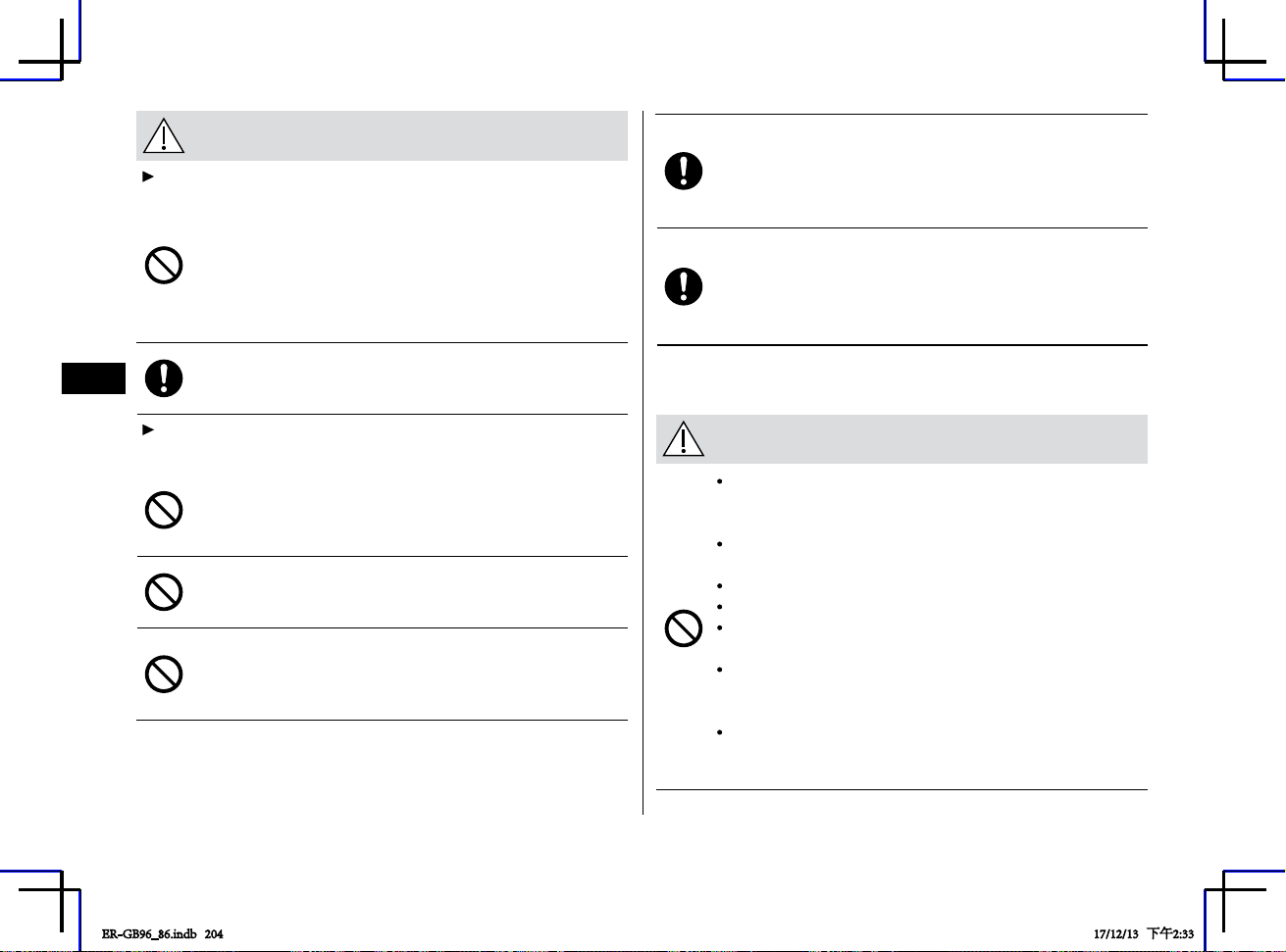Select the first bullet dot in right list
The image size is (1286, 952).
coord(720,481)
